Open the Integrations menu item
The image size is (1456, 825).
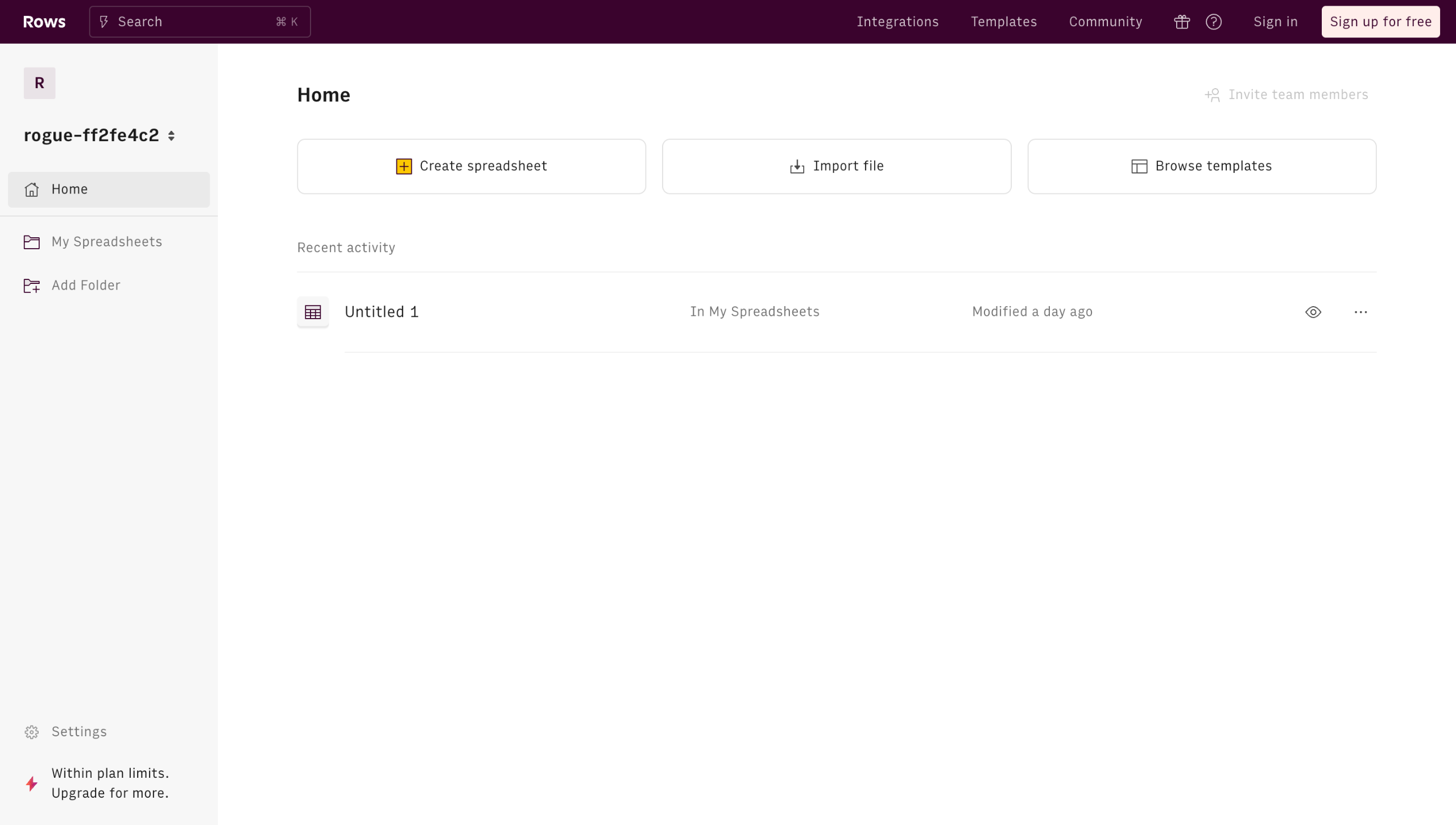[x=897, y=22]
